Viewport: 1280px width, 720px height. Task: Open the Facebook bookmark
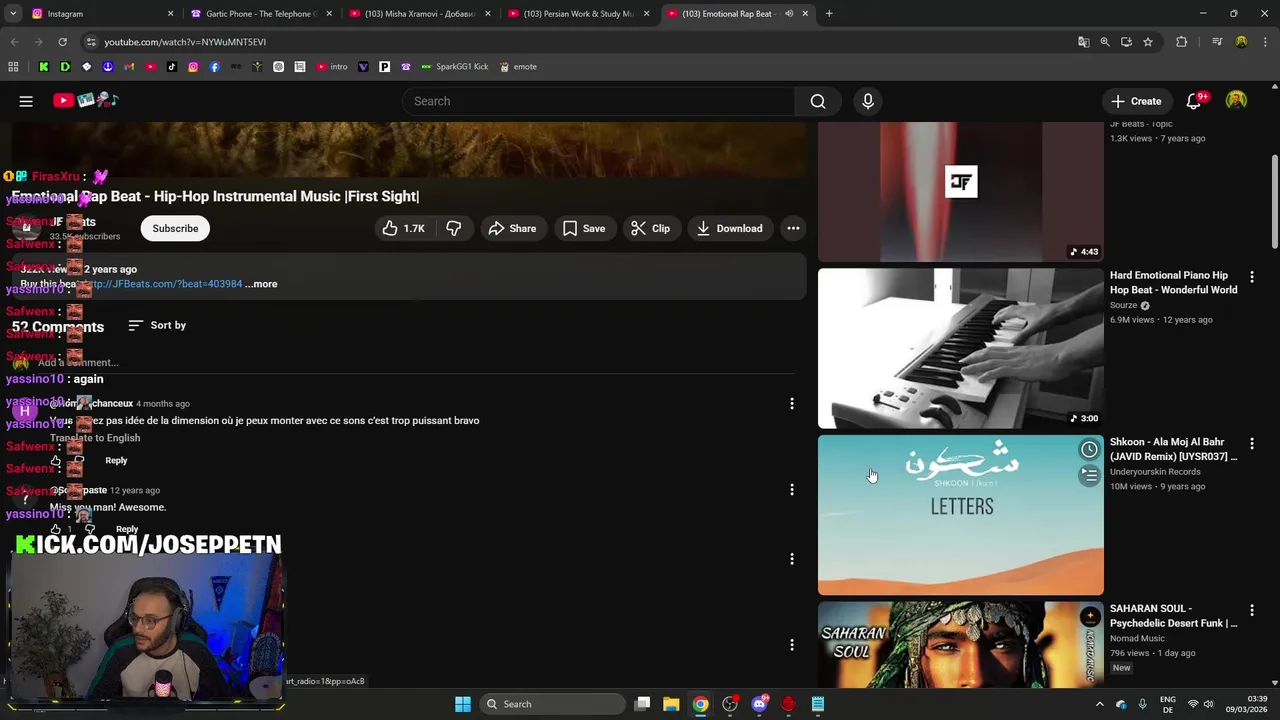(x=214, y=67)
